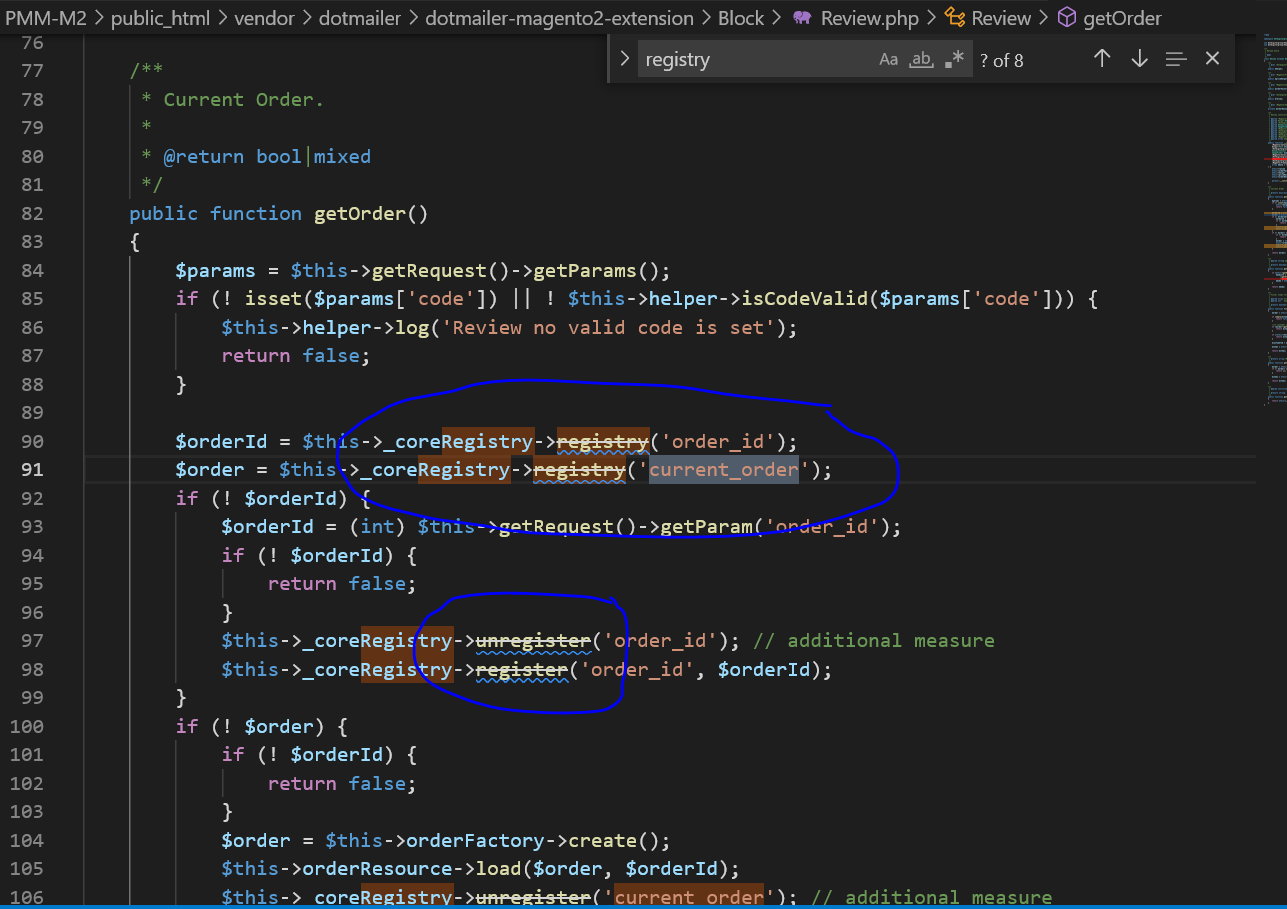The image size is (1287, 909).
Task: Click 'create' method call on line 104
Action: (603, 840)
